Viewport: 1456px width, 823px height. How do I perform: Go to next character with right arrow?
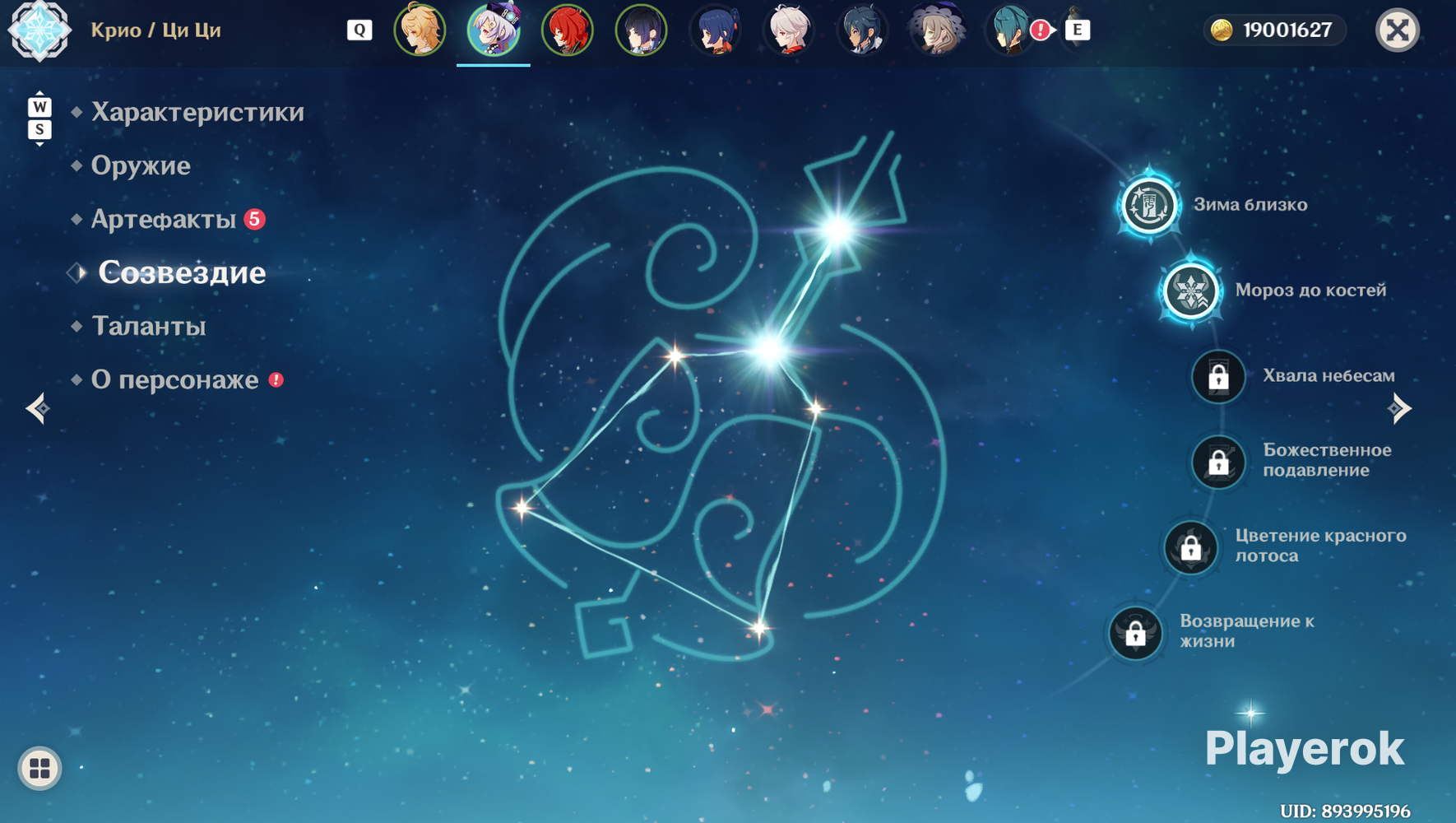(x=1399, y=408)
